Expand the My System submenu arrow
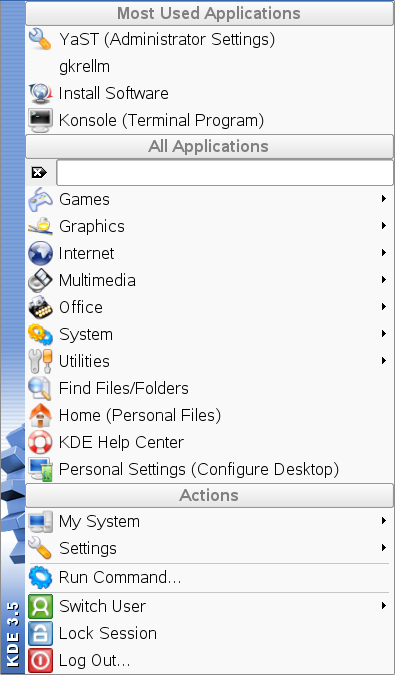395x675 pixels. [x=383, y=521]
